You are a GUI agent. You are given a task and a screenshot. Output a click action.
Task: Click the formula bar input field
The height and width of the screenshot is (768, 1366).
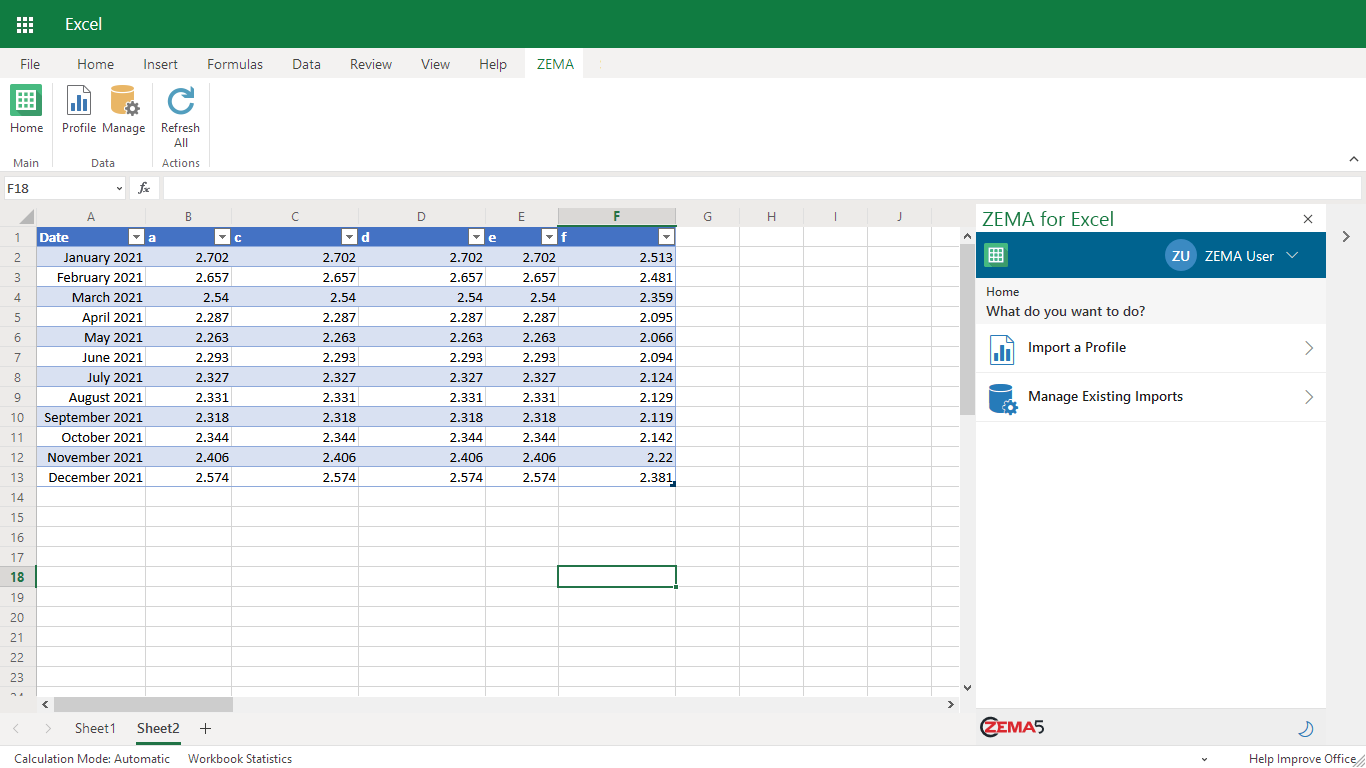(x=762, y=188)
